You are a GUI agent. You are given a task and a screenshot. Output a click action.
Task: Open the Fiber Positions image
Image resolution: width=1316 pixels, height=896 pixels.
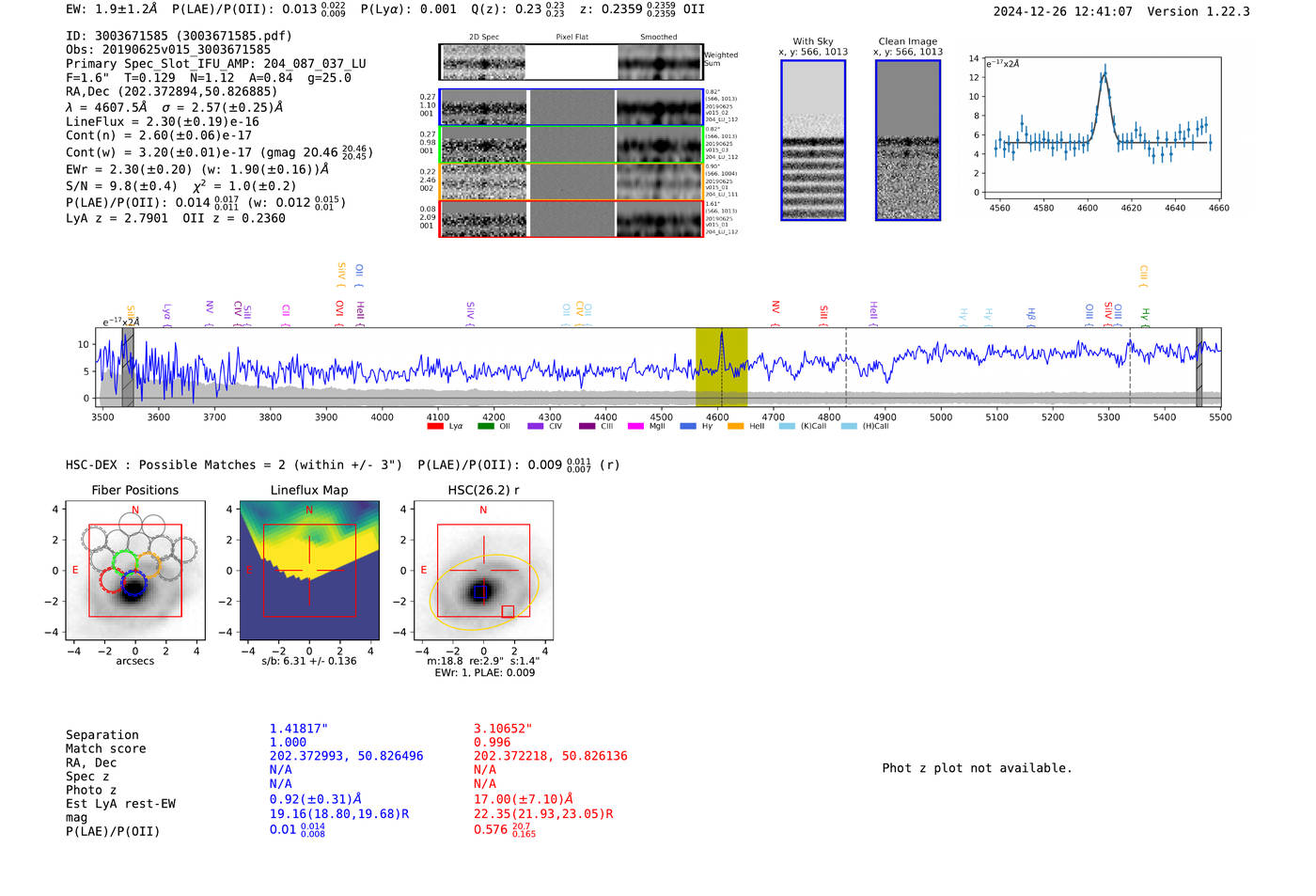(x=135, y=571)
